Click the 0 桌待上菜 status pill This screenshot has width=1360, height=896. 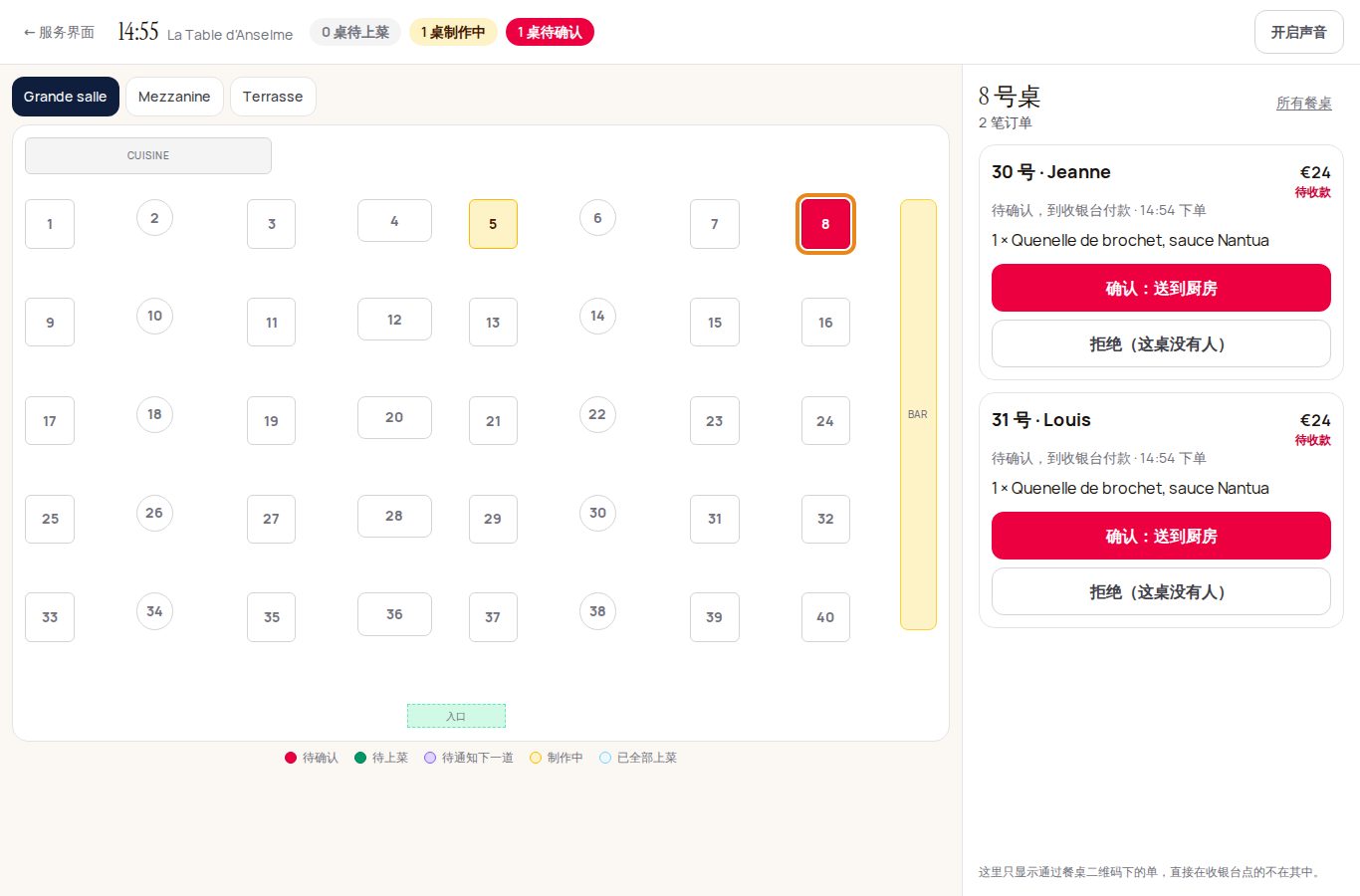tap(355, 32)
